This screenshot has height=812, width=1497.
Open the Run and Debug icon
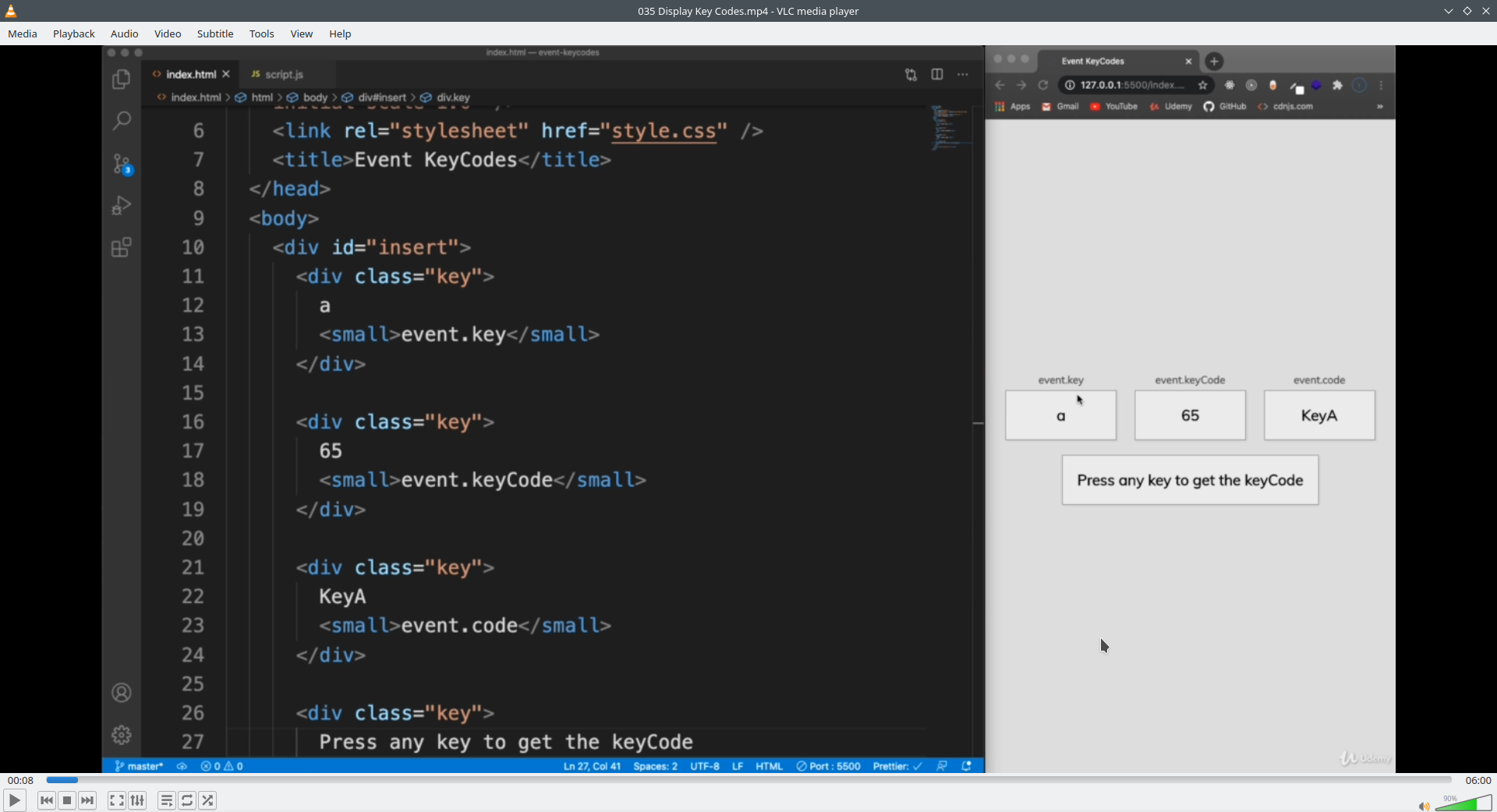tap(122, 206)
